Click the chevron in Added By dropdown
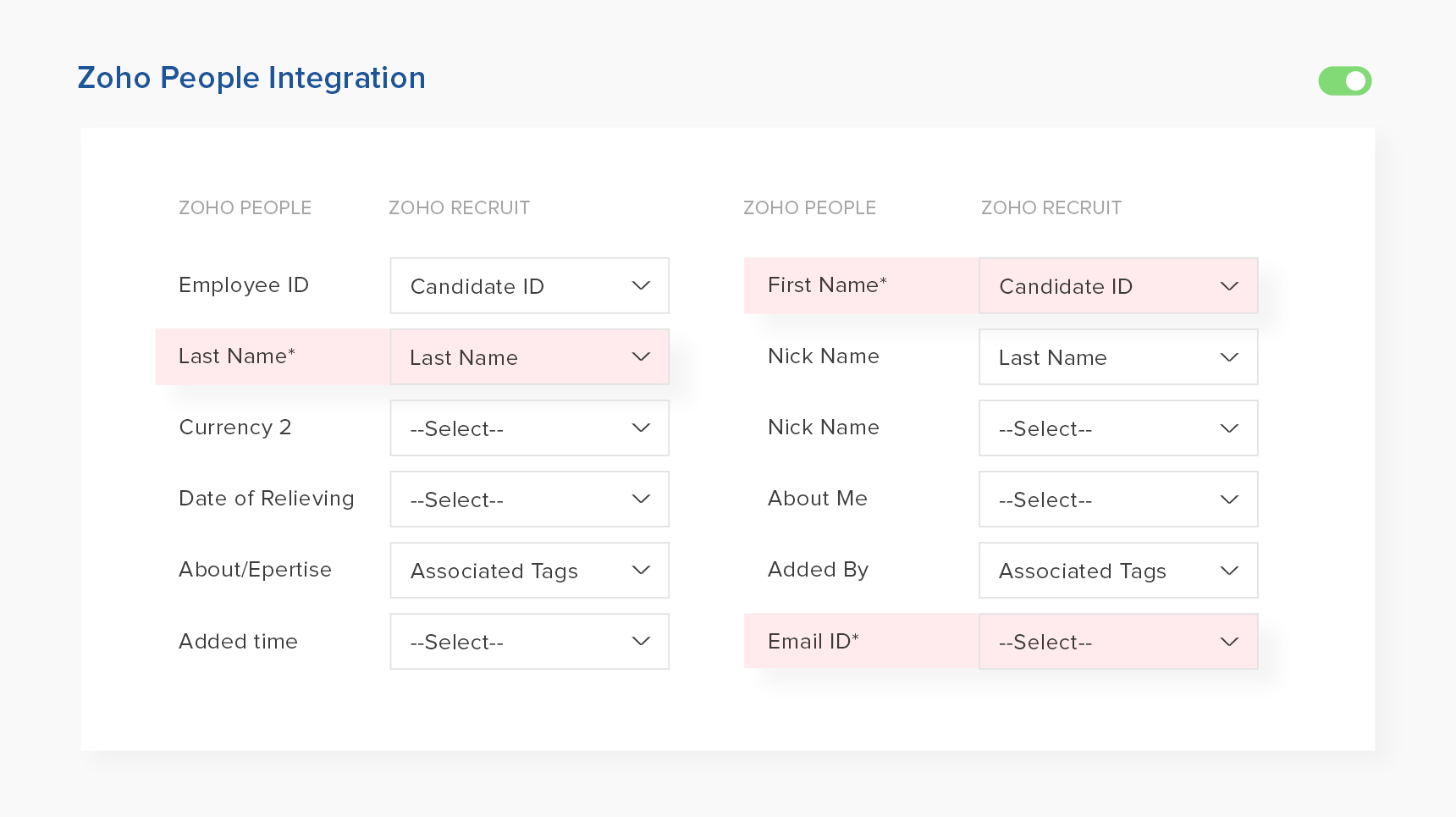 click(x=1229, y=571)
